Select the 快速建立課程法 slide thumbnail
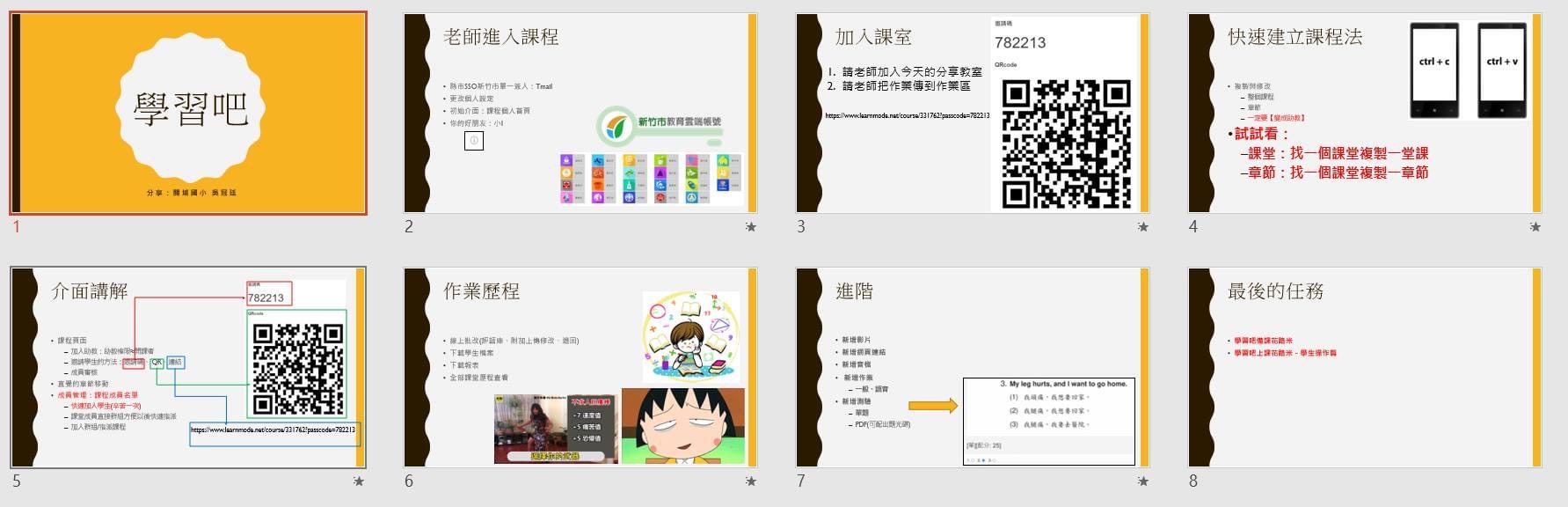This screenshot has width=1568, height=507. pos(1365,114)
